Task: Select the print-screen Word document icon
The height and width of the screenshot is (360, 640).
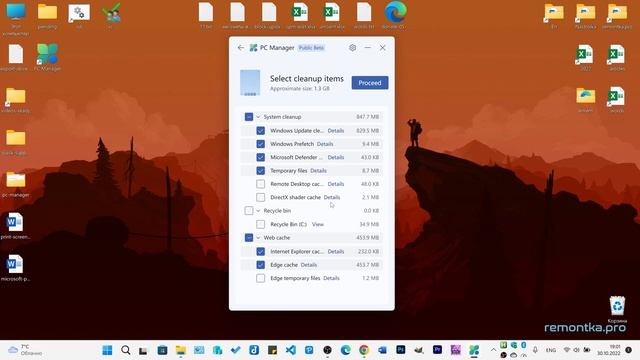Action: point(16,226)
